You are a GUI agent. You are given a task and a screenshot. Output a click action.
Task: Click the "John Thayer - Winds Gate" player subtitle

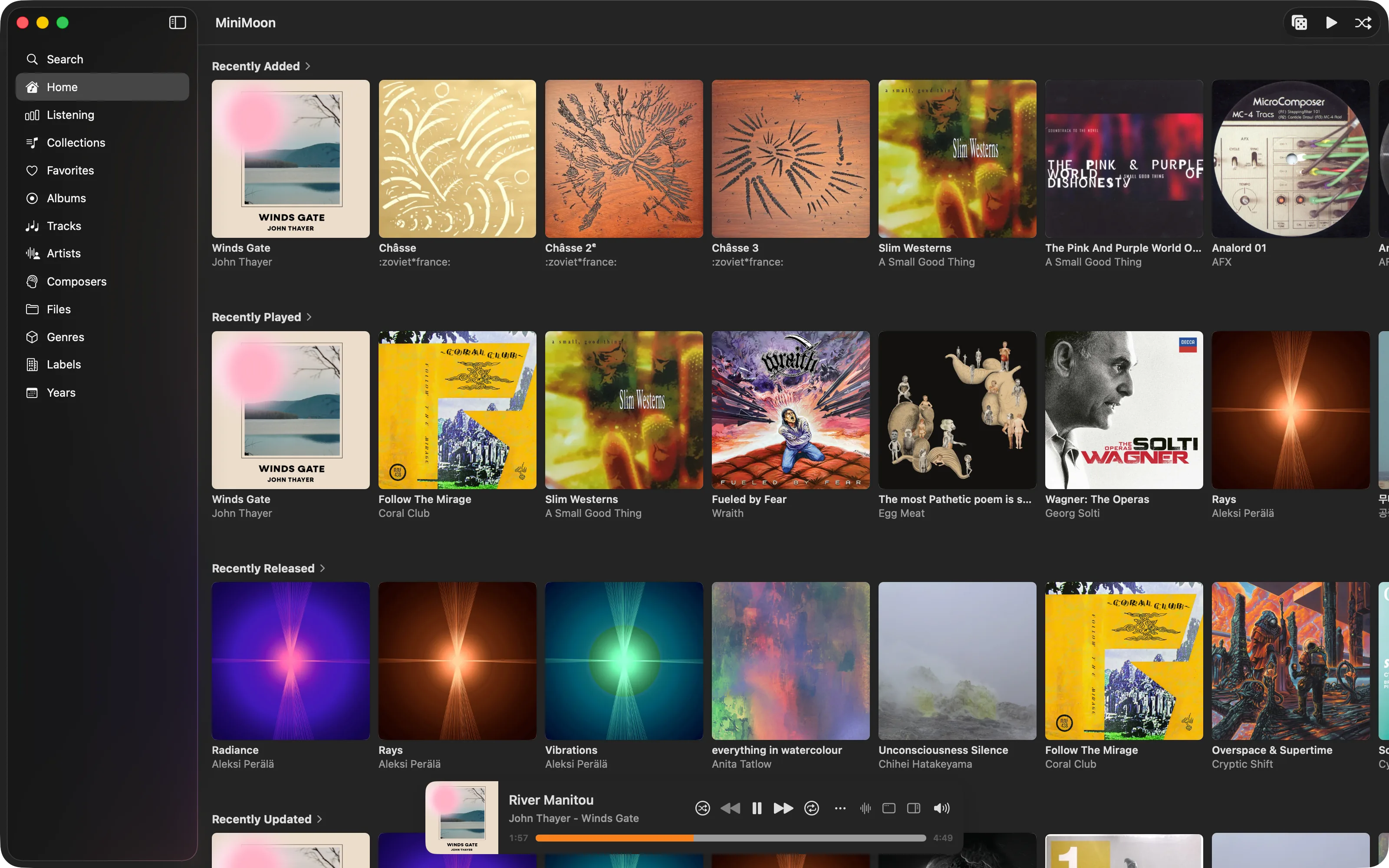pyautogui.click(x=573, y=818)
